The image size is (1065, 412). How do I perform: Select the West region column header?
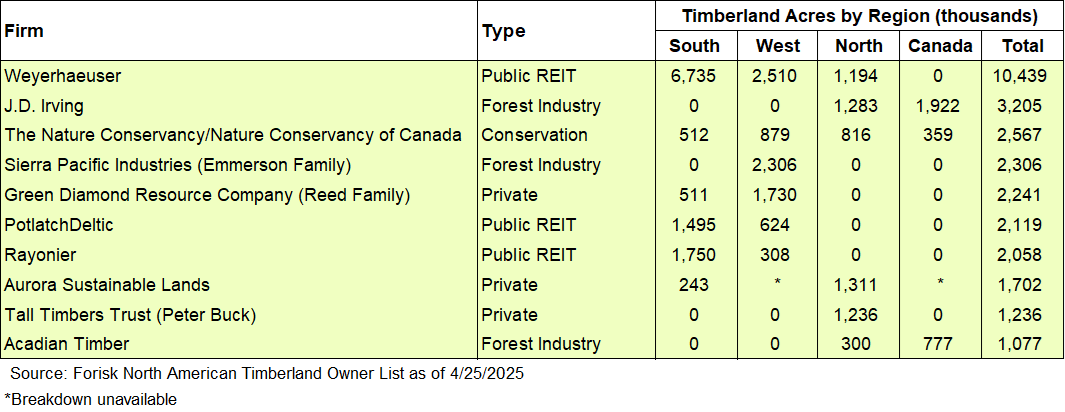pos(778,45)
